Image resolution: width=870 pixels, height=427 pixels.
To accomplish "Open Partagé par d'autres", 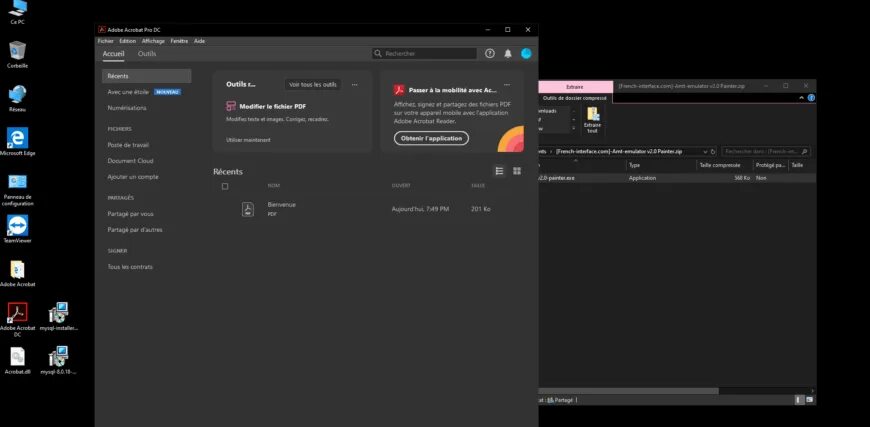I will coord(135,230).
